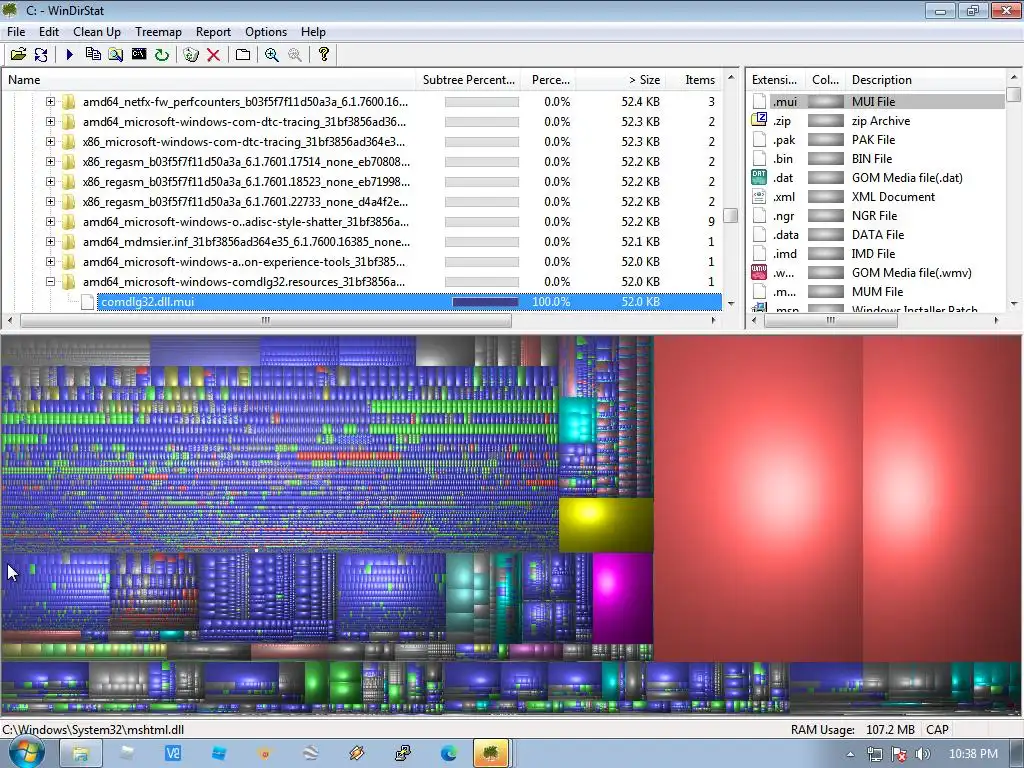Click the greyed Zoom Out icon

(x=295, y=54)
